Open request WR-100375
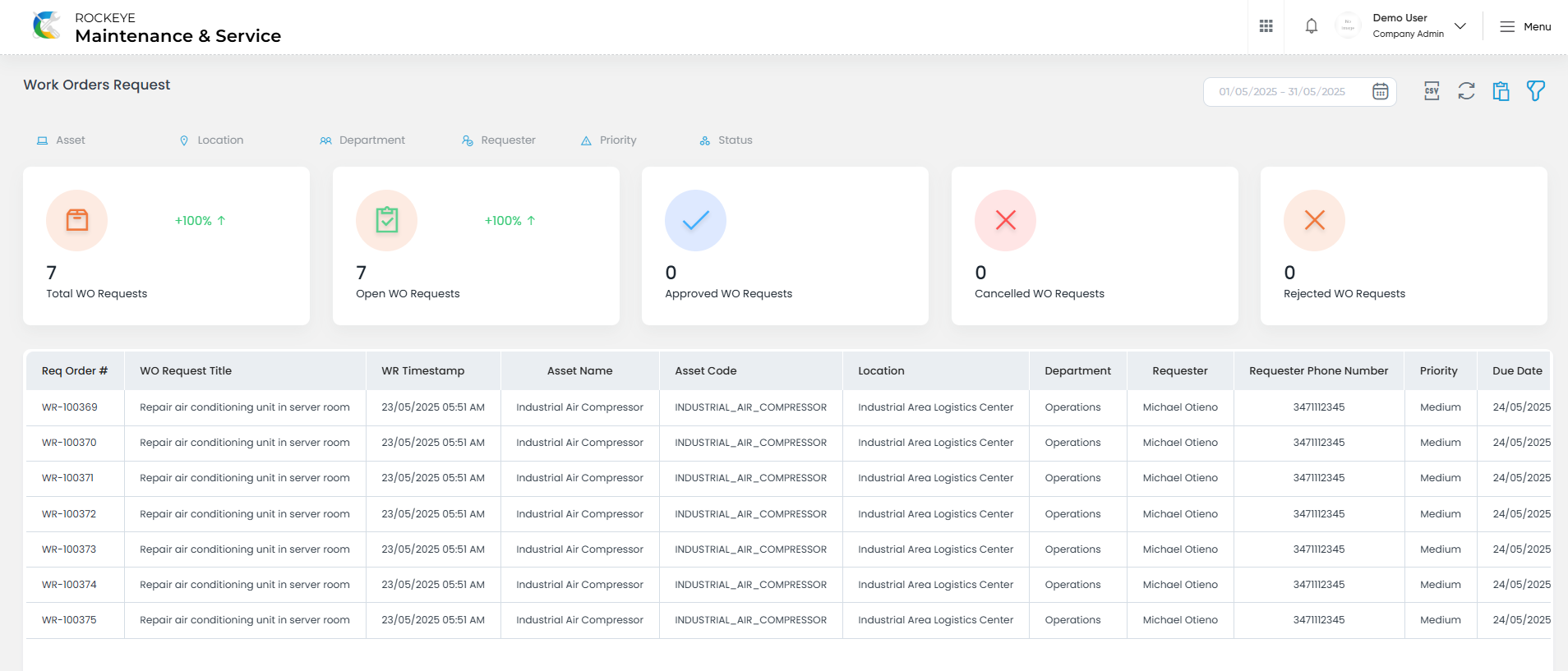The height and width of the screenshot is (671, 1568). 70,620
